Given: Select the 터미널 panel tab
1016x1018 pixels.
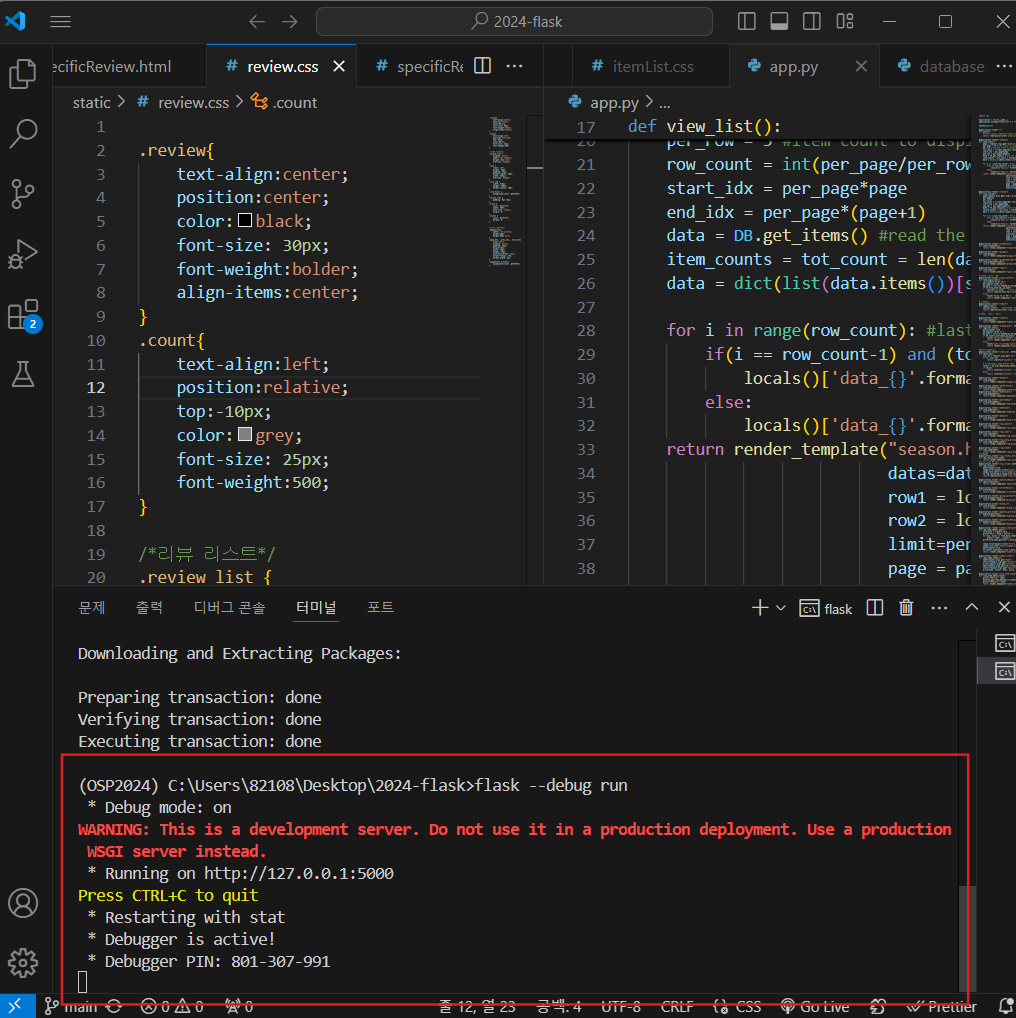Looking at the screenshot, I should pos(316,607).
